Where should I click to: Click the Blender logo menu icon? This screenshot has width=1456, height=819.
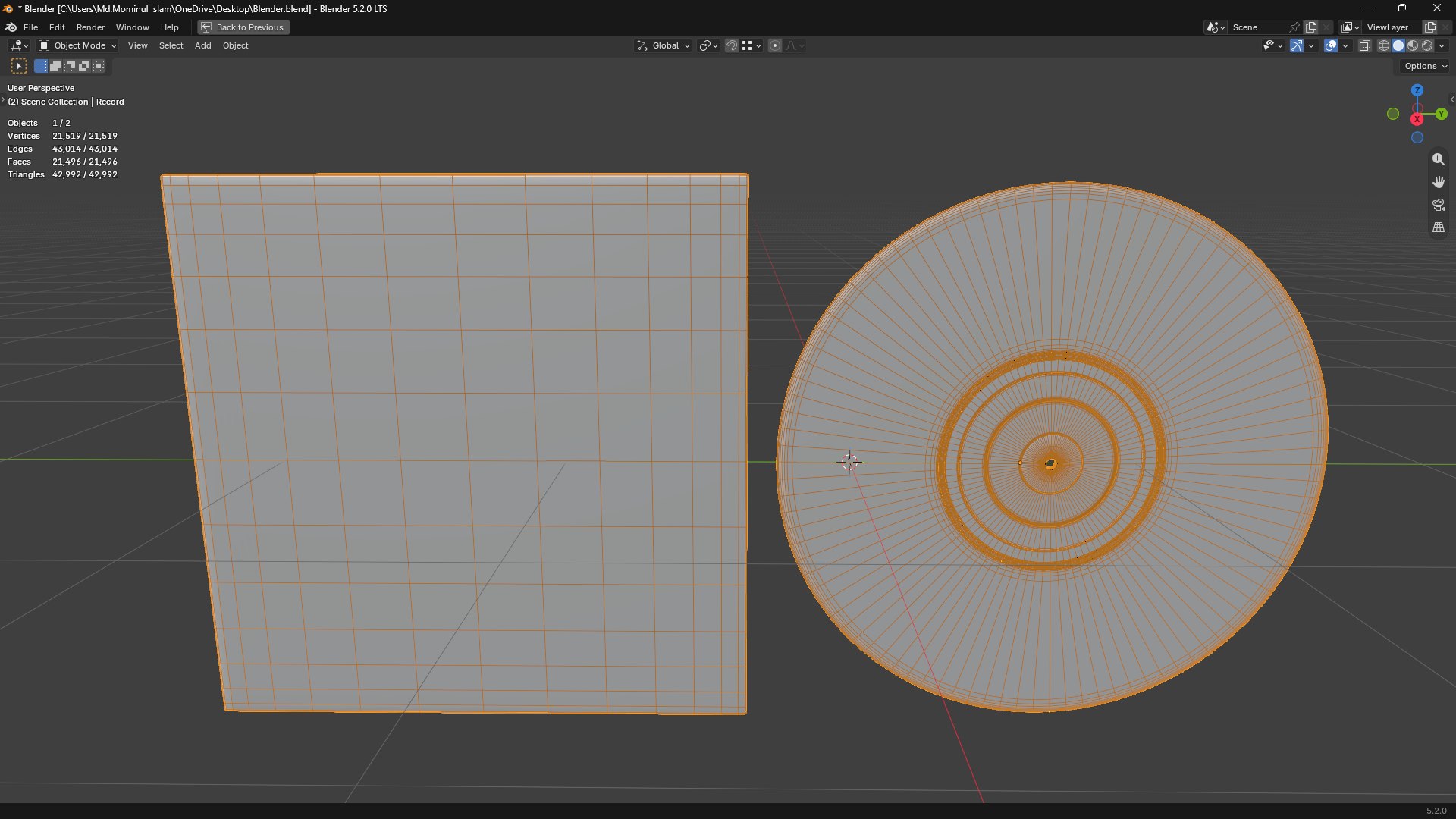[x=11, y=27]
